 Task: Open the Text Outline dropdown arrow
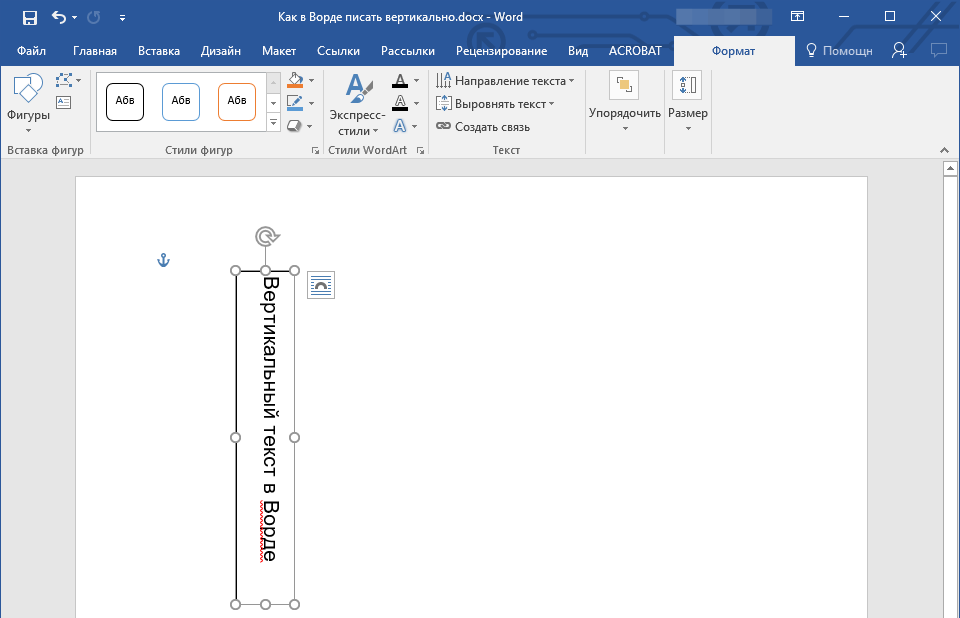pos(417,104)
